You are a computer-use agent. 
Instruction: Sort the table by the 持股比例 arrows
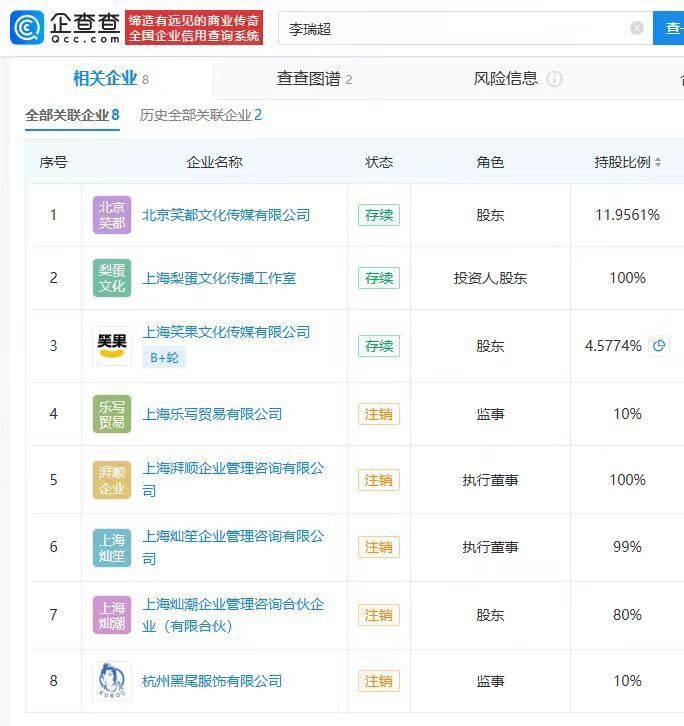pyautogui.click(x=658, y=163)
